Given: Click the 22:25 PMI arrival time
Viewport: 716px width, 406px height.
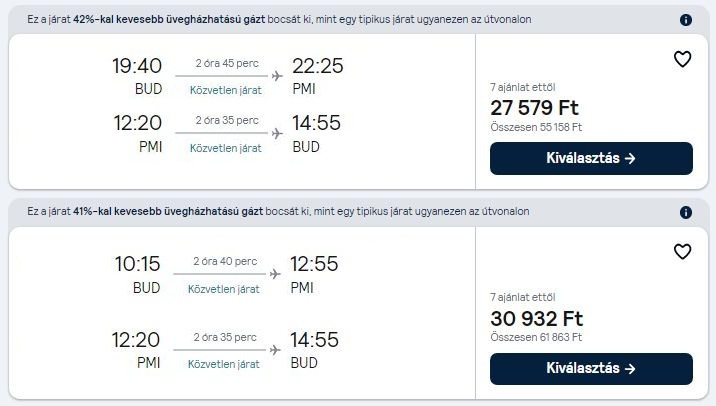Looking at the screenshot, I should 317,66.
